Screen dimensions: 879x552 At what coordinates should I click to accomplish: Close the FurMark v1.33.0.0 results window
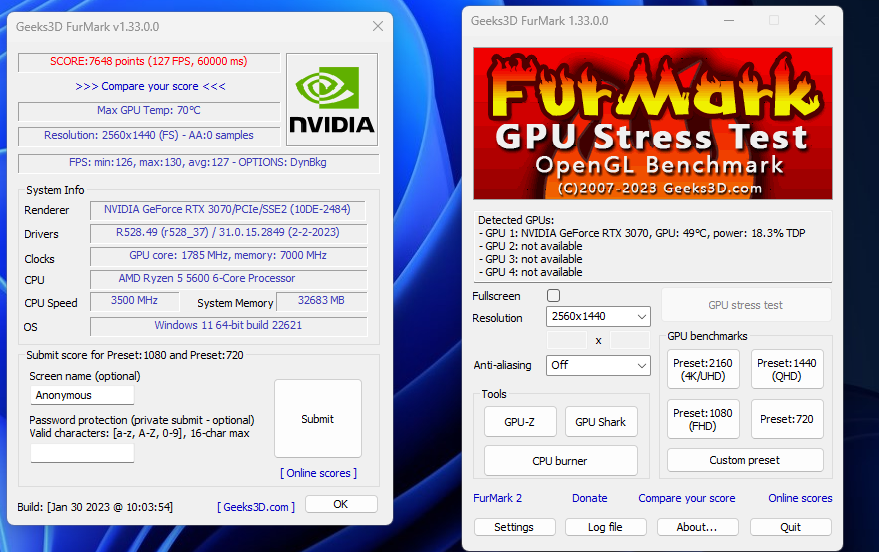pos(378,26)
